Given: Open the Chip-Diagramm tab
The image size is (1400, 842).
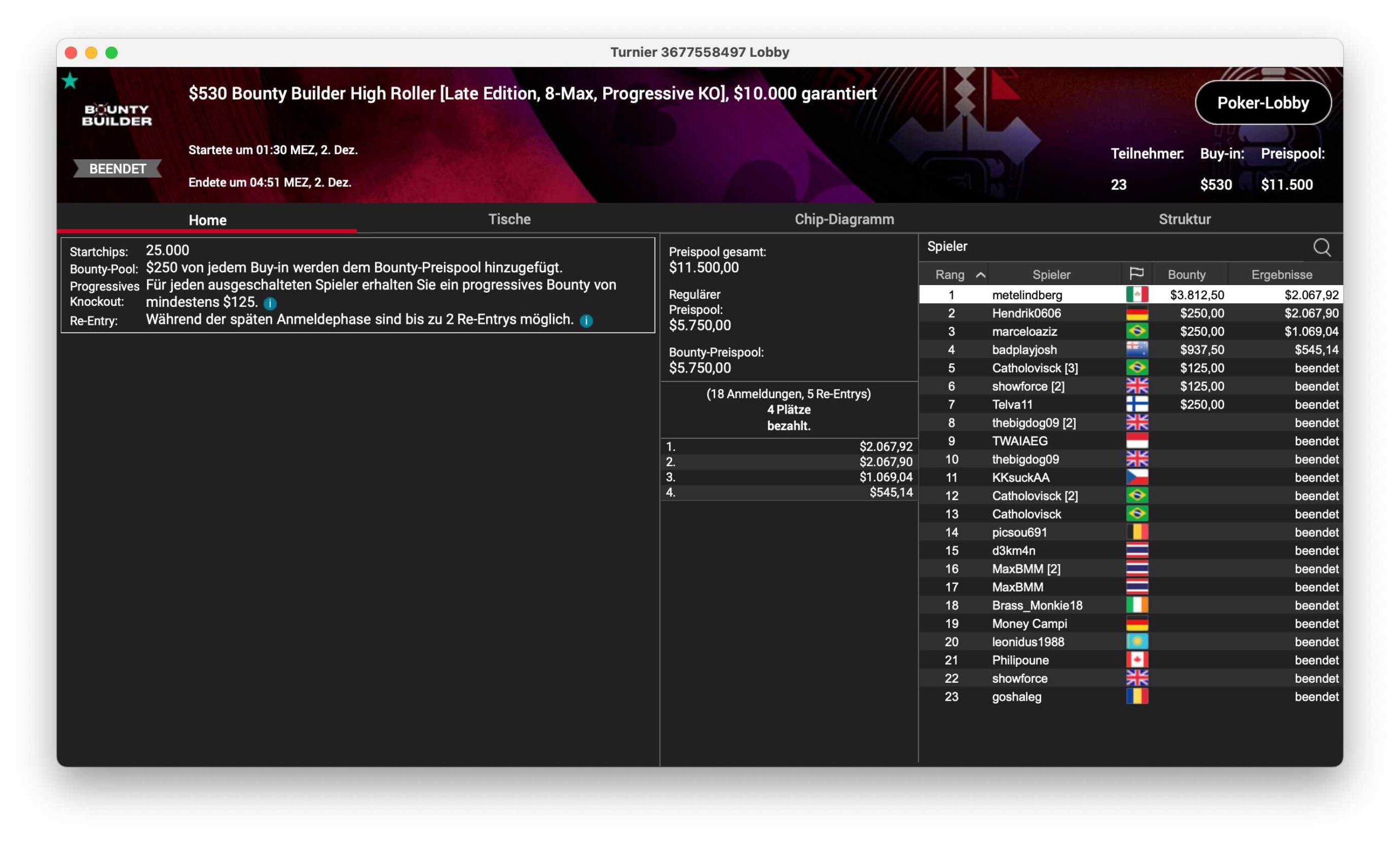Looking at the screenshot, I should (x=844, y=219).
